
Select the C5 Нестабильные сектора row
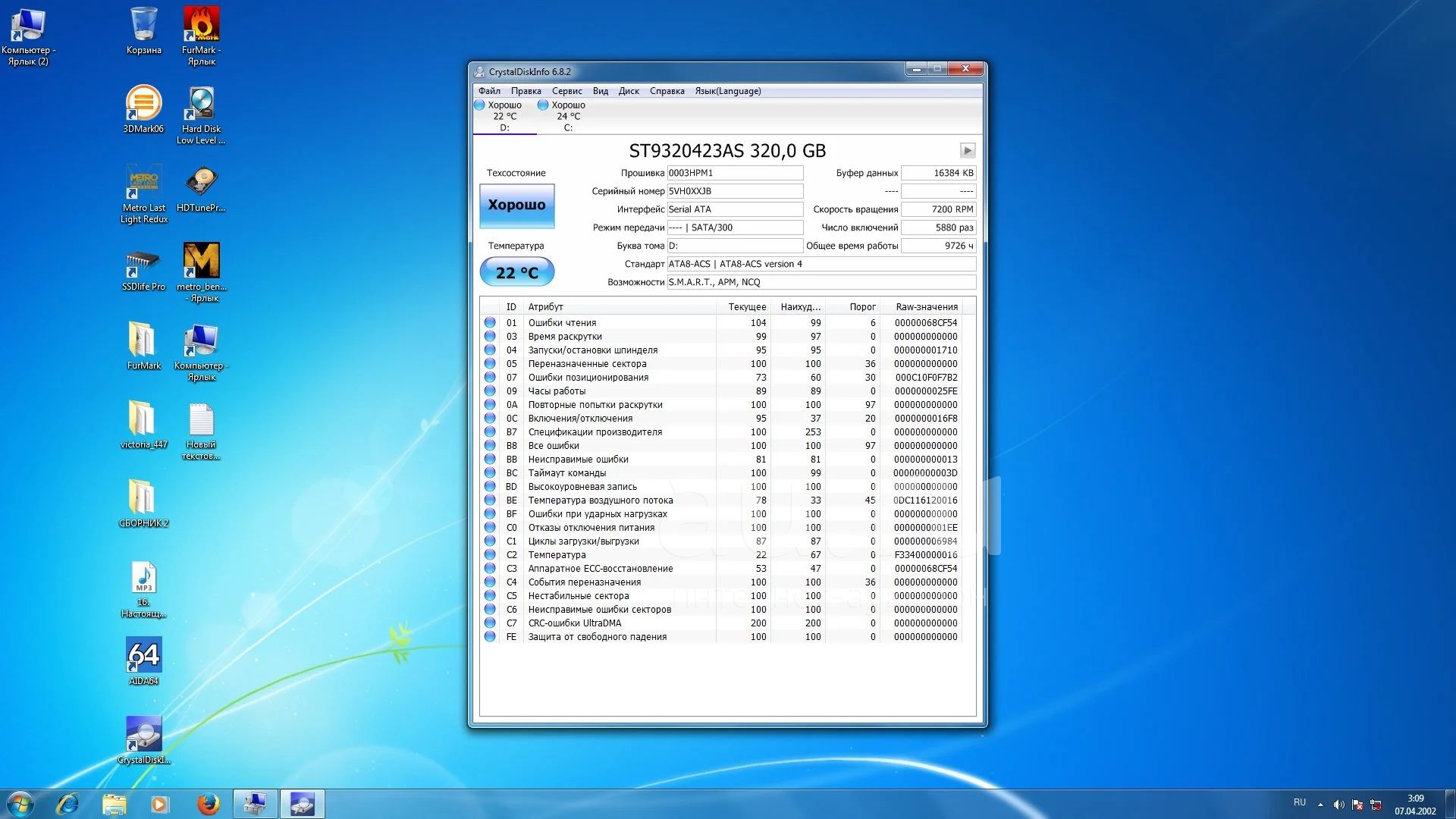pyautogui.click(x=721, y=596)
